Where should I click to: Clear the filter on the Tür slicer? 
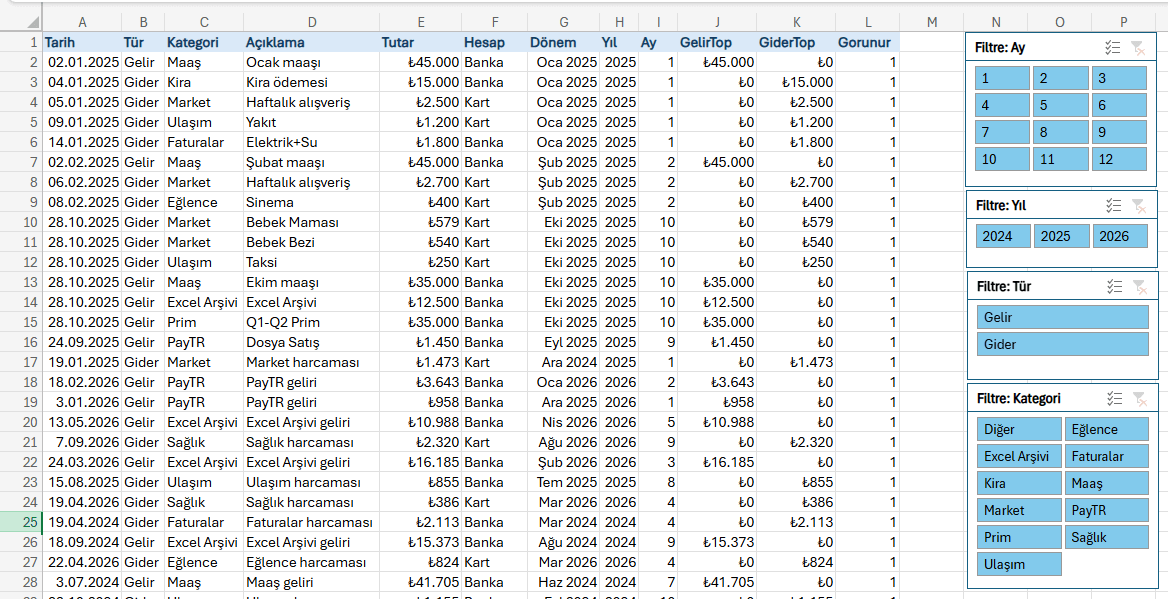point(1138,286)
